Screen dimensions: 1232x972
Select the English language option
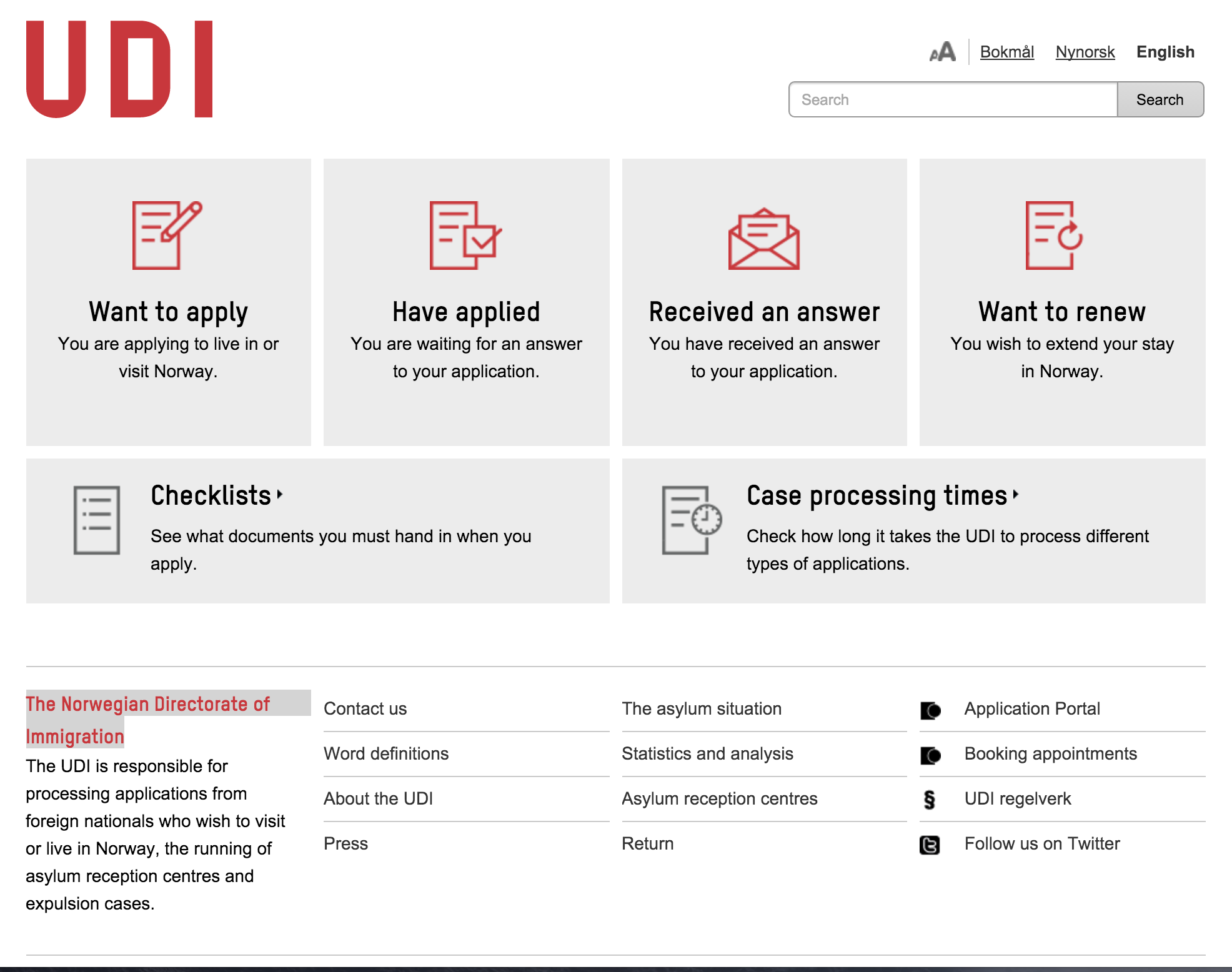pos(1165,52)
